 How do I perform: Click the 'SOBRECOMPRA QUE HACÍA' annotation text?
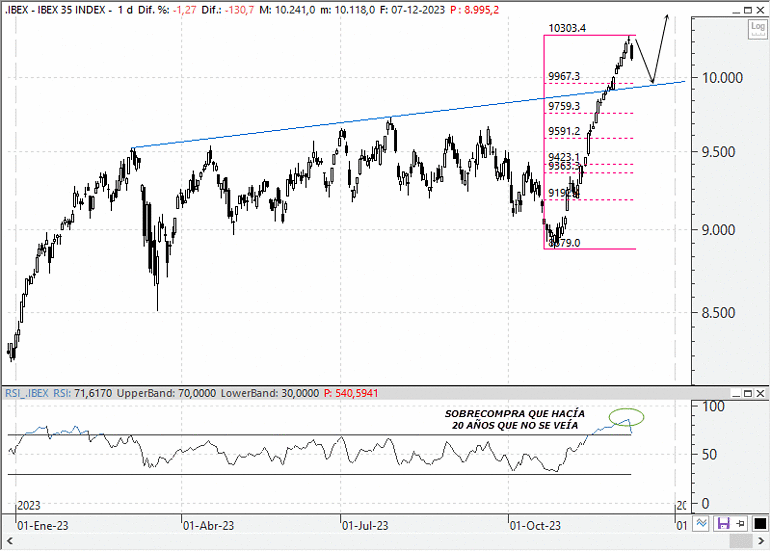tap(515, 414)
